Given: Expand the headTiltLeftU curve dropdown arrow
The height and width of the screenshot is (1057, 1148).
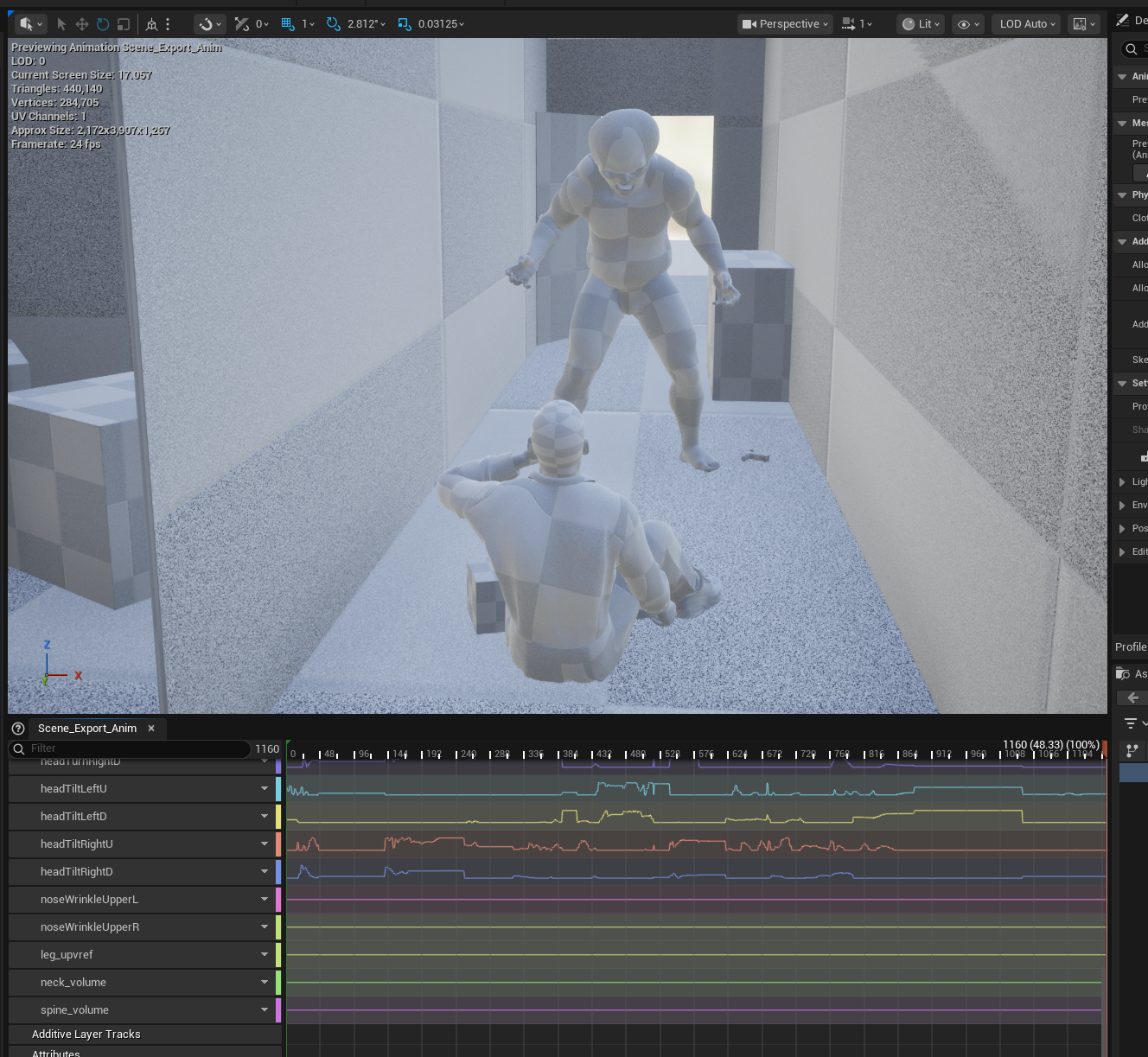Looking at the screenshot, I should tap(265, 788).
